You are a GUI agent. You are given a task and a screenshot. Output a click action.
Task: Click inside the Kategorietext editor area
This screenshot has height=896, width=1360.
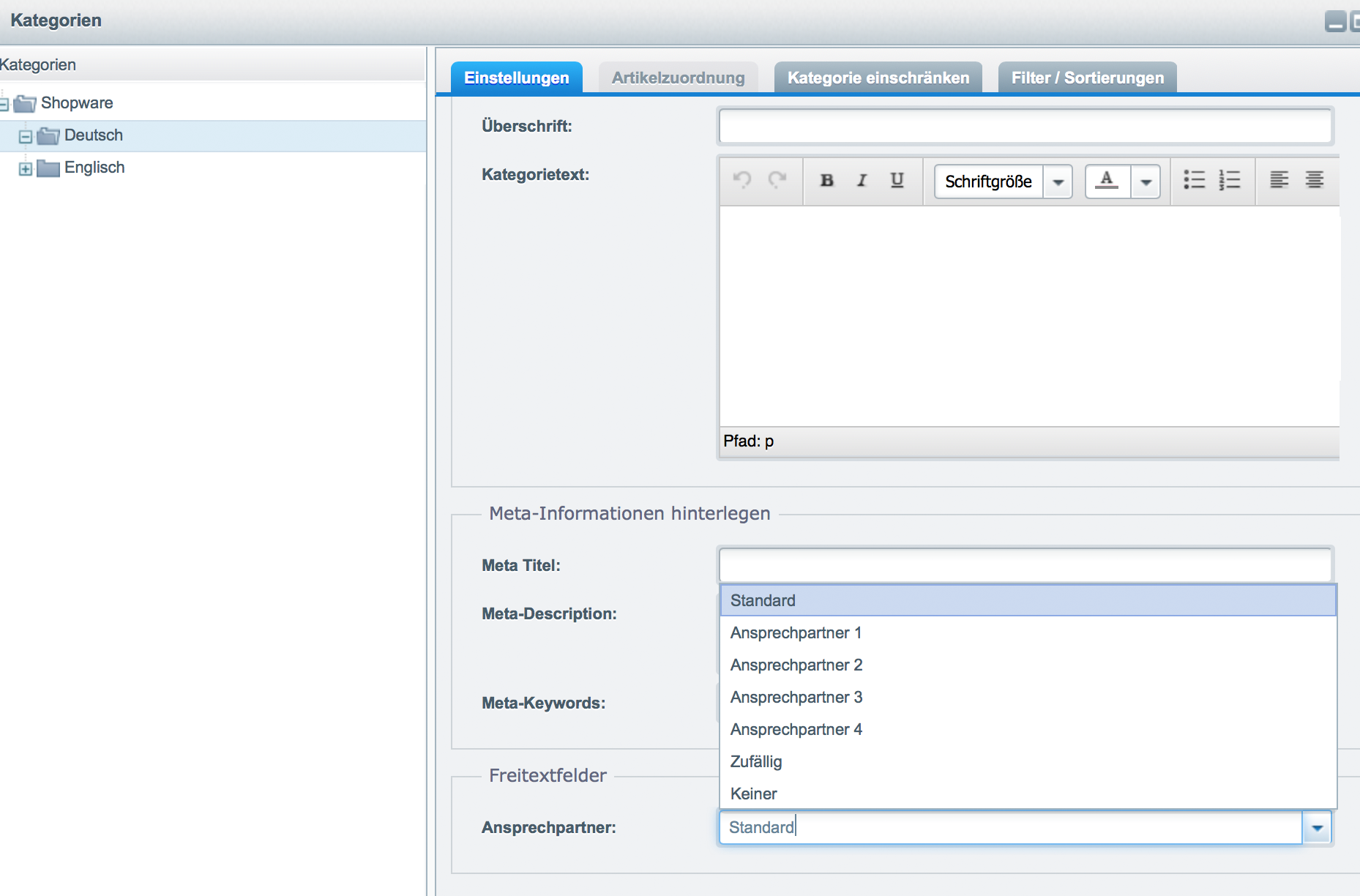[1030, 316]
